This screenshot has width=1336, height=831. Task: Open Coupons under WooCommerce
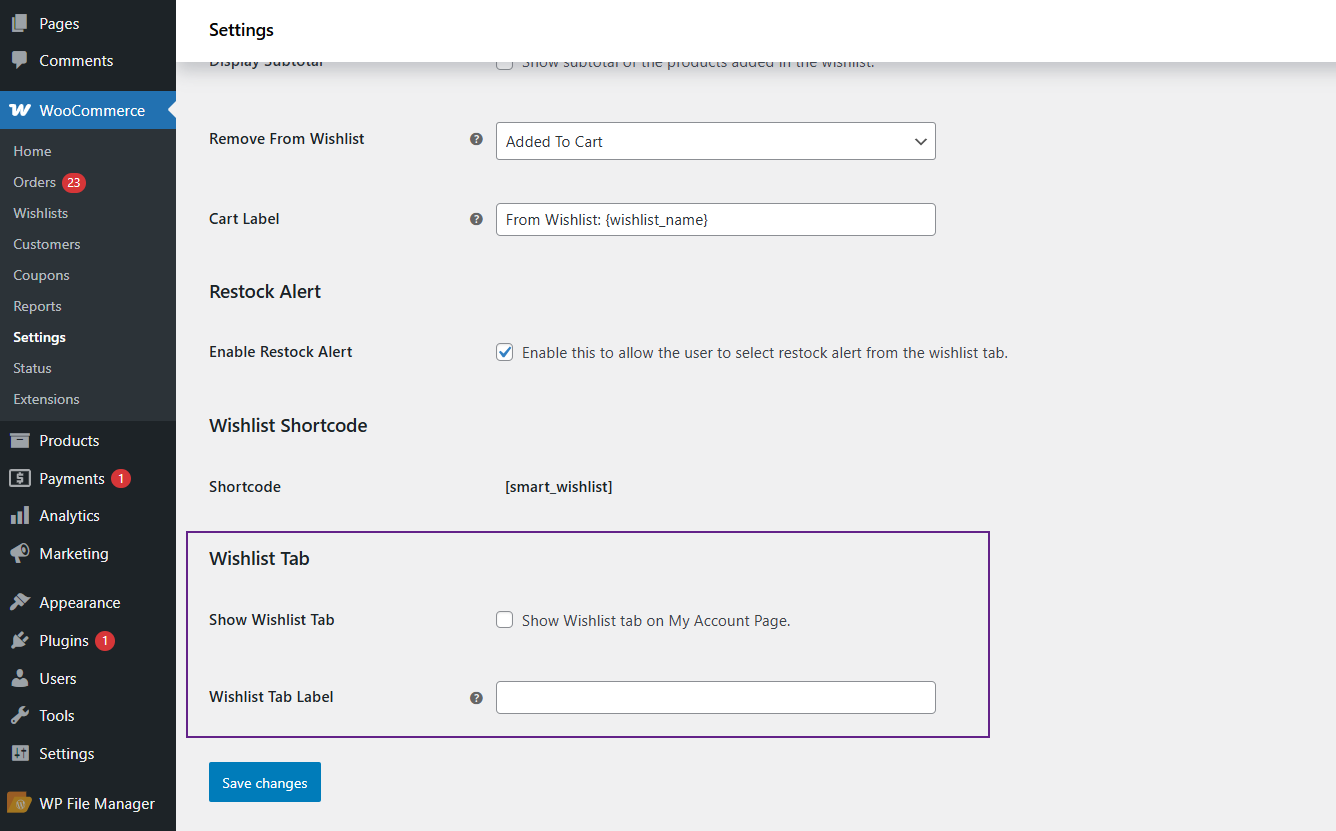pyautogui.click(x=41, y=276)
